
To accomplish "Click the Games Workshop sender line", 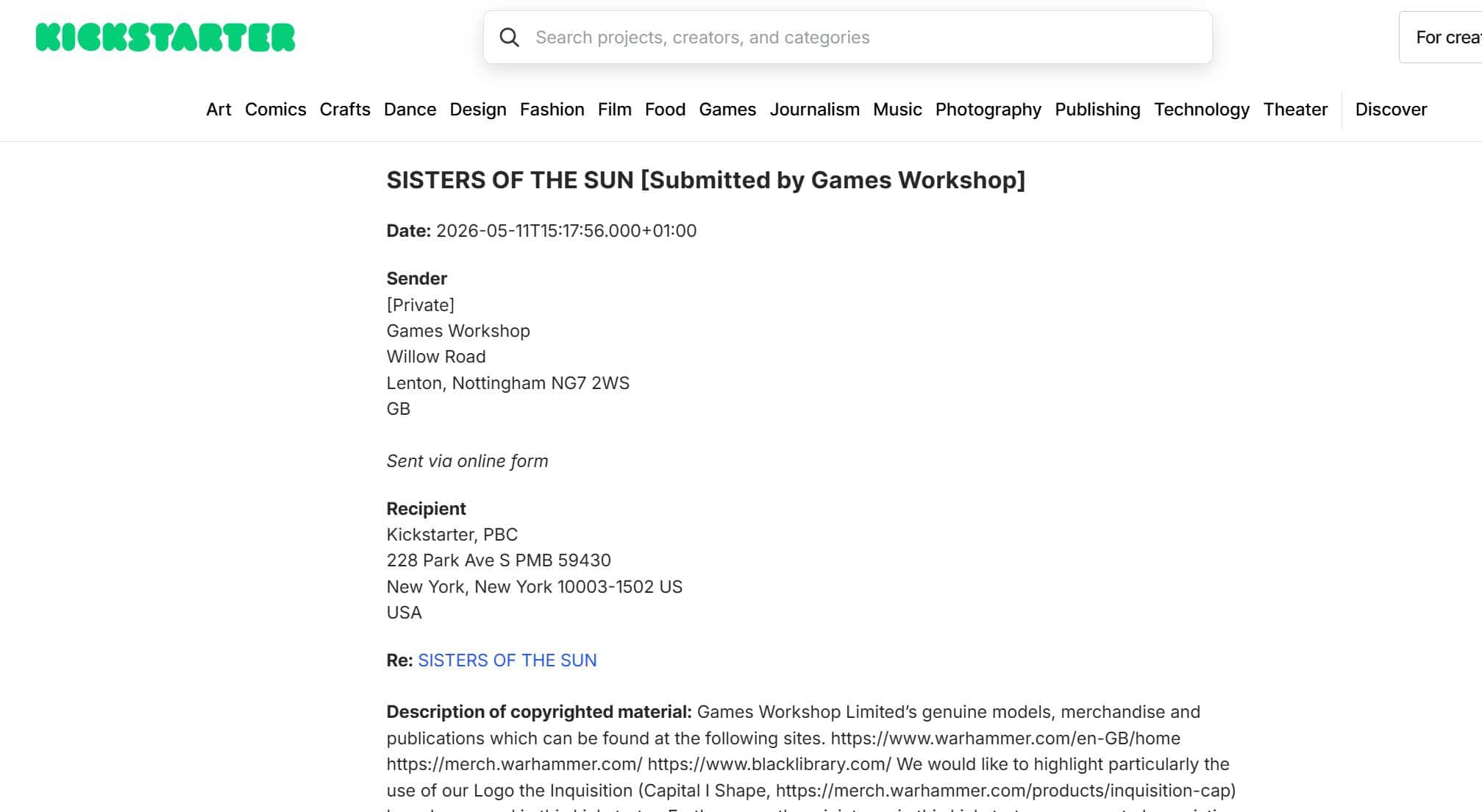I will (458, 331).
